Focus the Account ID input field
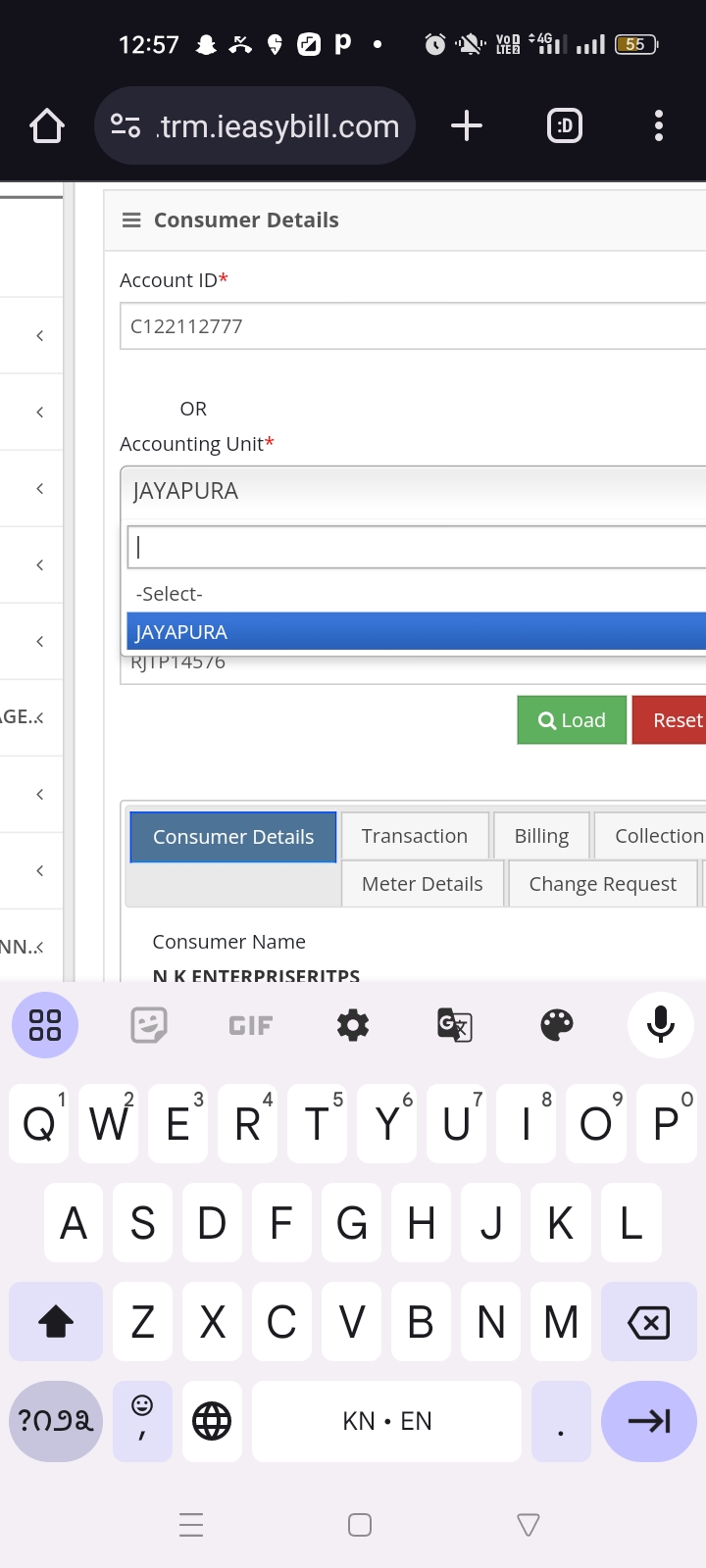 click(x=414, y=326)
